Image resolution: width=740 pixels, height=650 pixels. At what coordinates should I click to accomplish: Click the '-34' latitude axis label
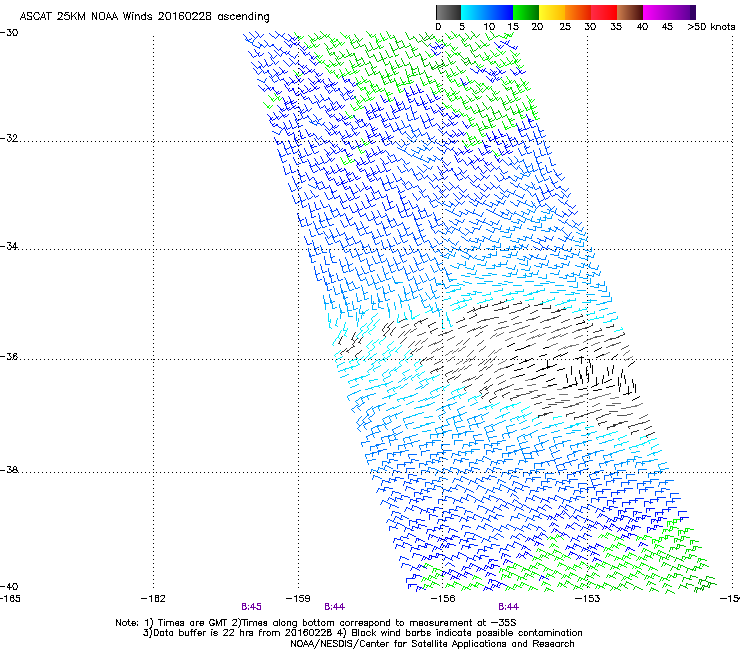[x=9, y=246]
